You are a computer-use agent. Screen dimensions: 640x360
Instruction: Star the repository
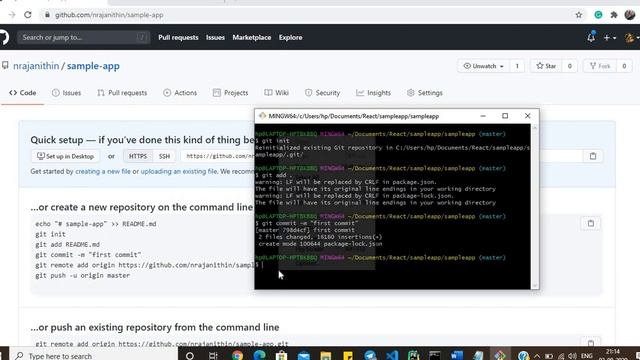coord(546,66)
